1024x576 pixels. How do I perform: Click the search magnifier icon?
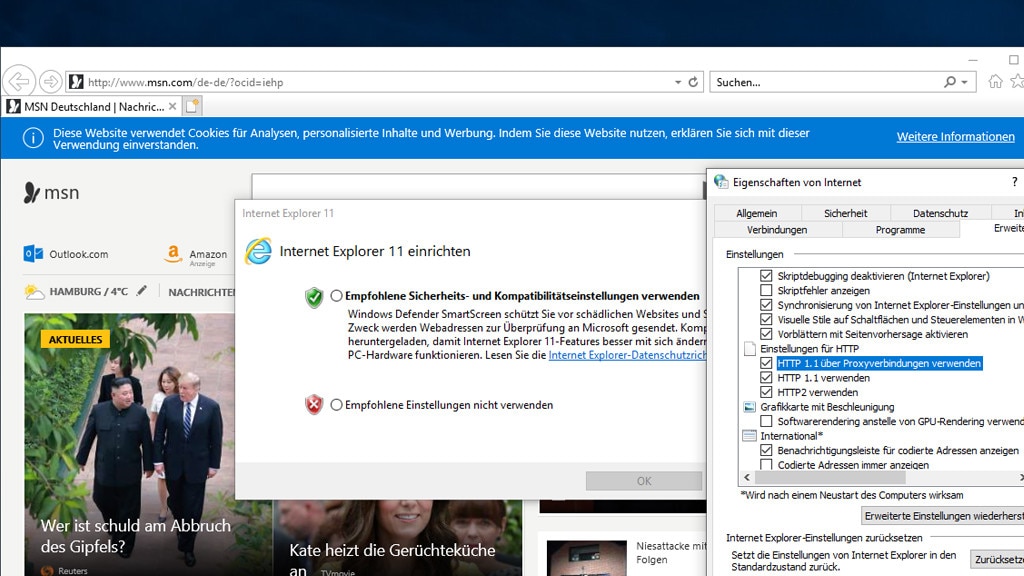tap(950, 82)
